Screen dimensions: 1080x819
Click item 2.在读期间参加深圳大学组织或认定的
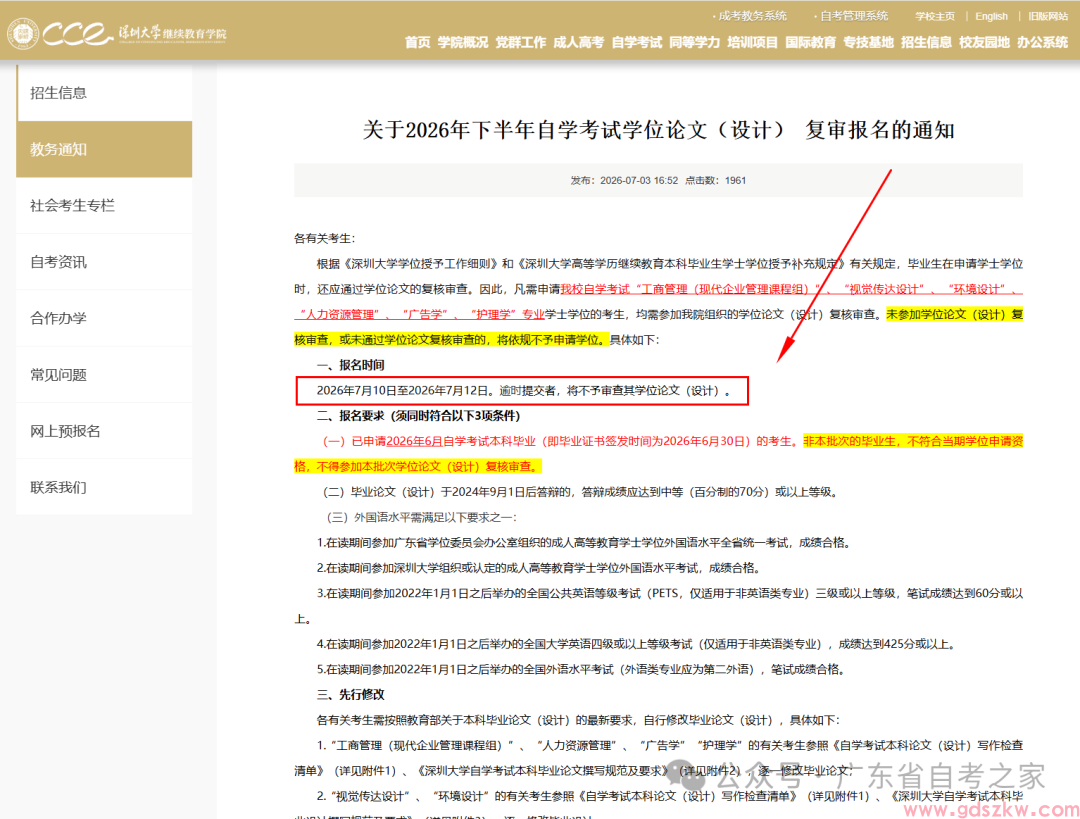[540, 568]
